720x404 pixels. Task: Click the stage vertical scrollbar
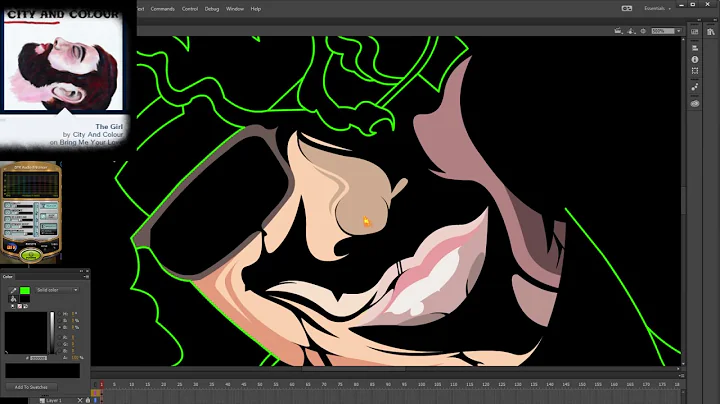[683, 201]
